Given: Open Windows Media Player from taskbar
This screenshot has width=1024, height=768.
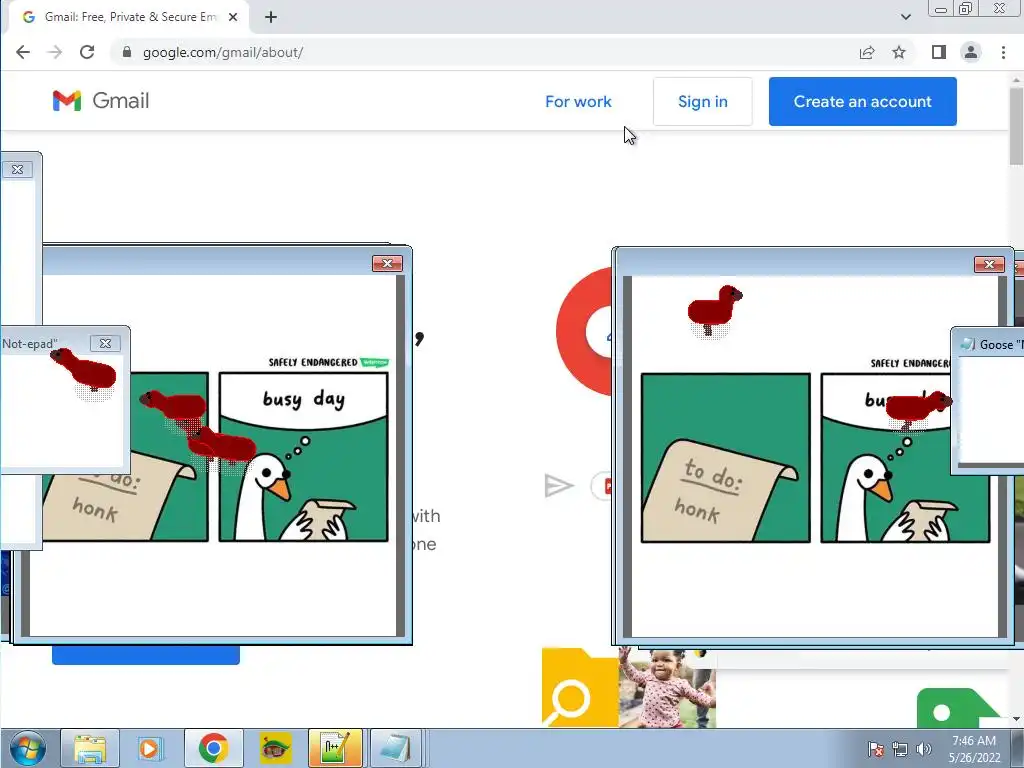Looking at the screenshot, I should 150,748.
